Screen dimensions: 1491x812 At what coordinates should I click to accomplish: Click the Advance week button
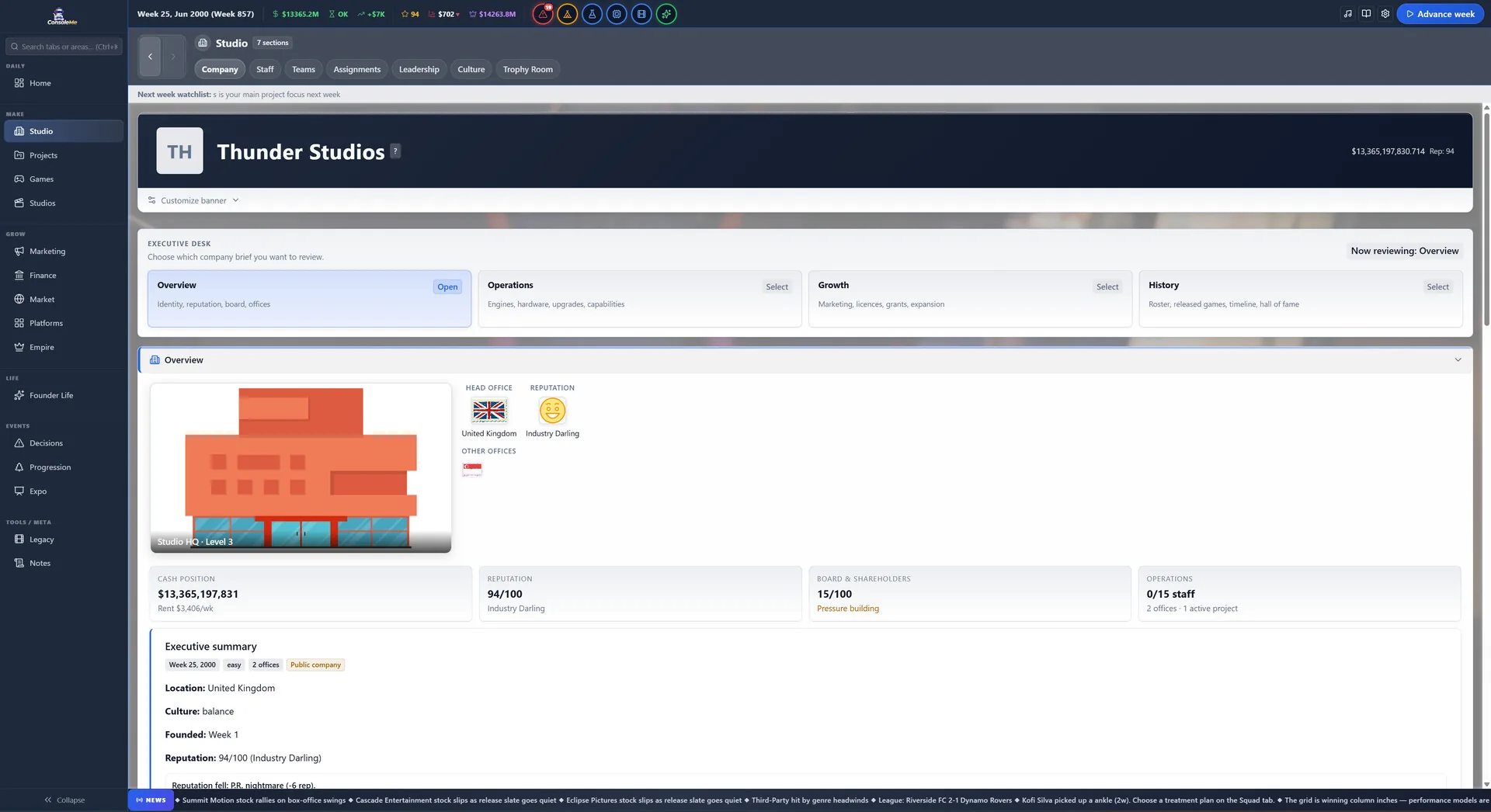(1440, 14)
